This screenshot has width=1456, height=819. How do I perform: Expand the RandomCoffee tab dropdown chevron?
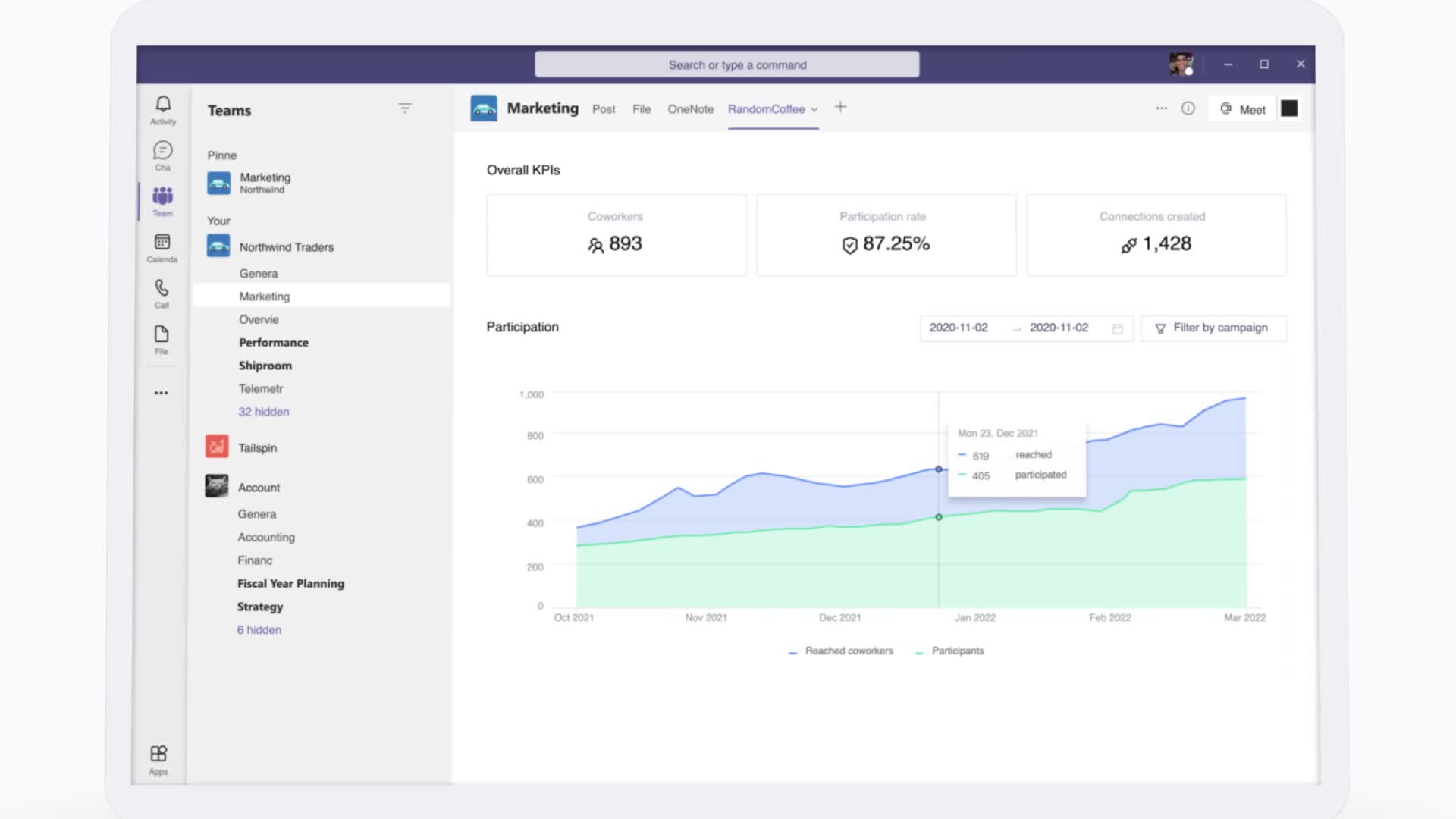(x=814, y=110)
